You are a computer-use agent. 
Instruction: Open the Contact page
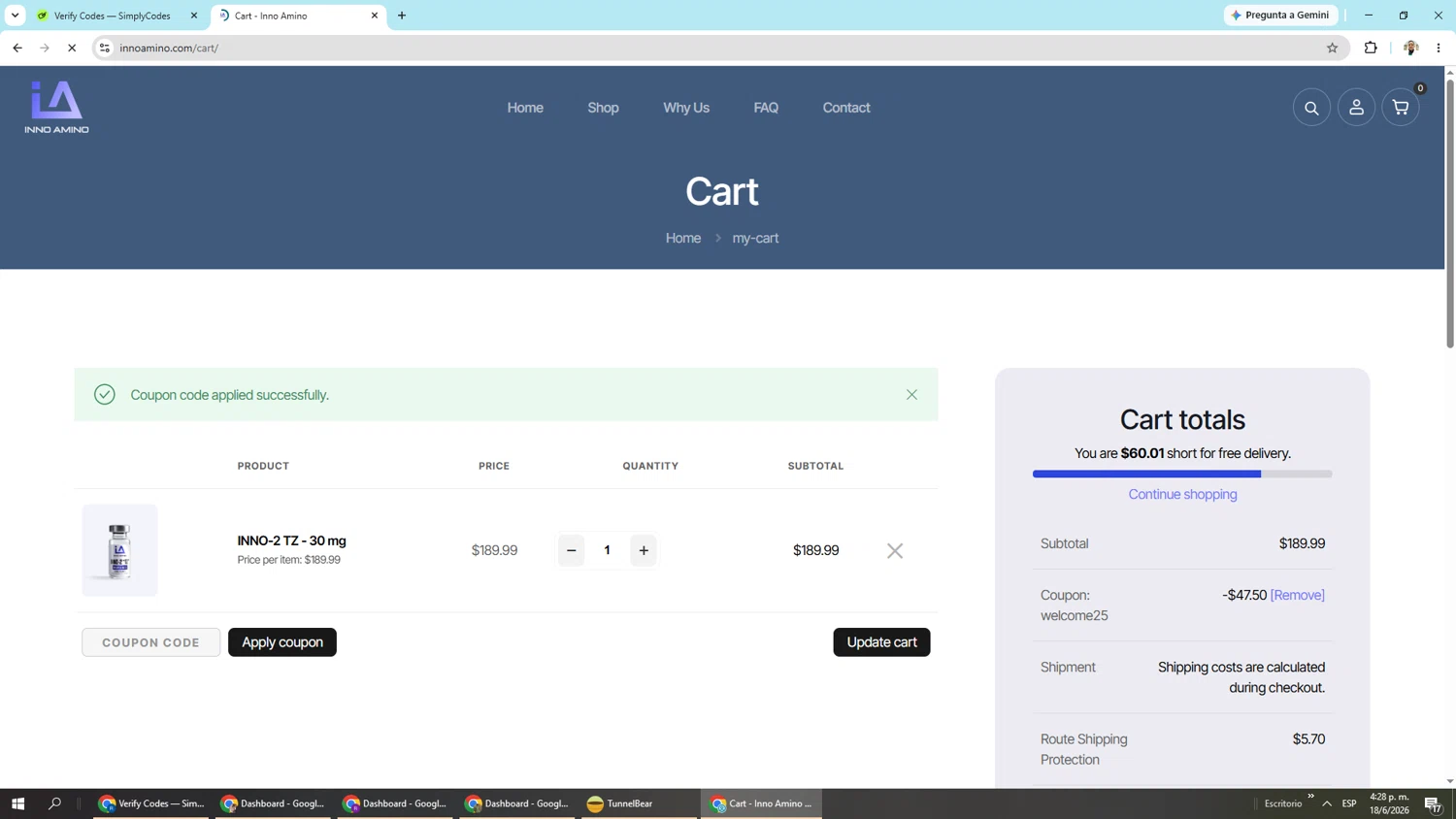(x=846, y=108)
